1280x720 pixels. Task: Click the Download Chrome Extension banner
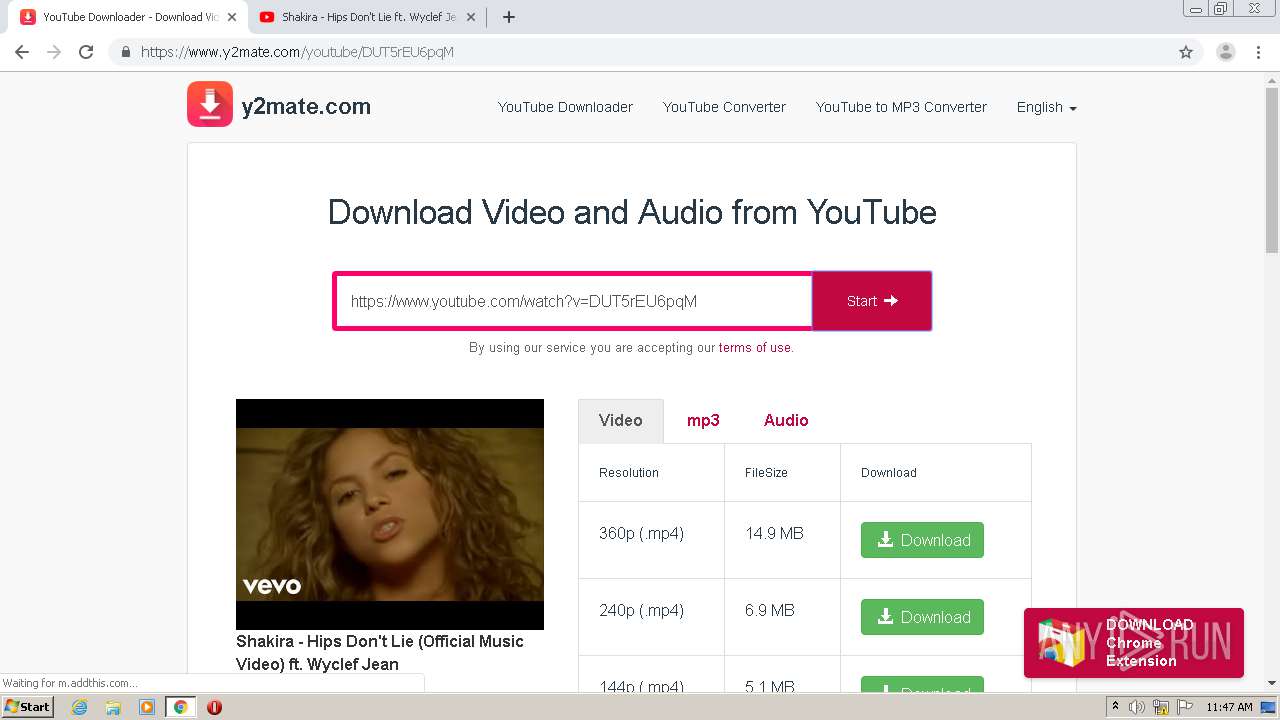click(1134, 643)
